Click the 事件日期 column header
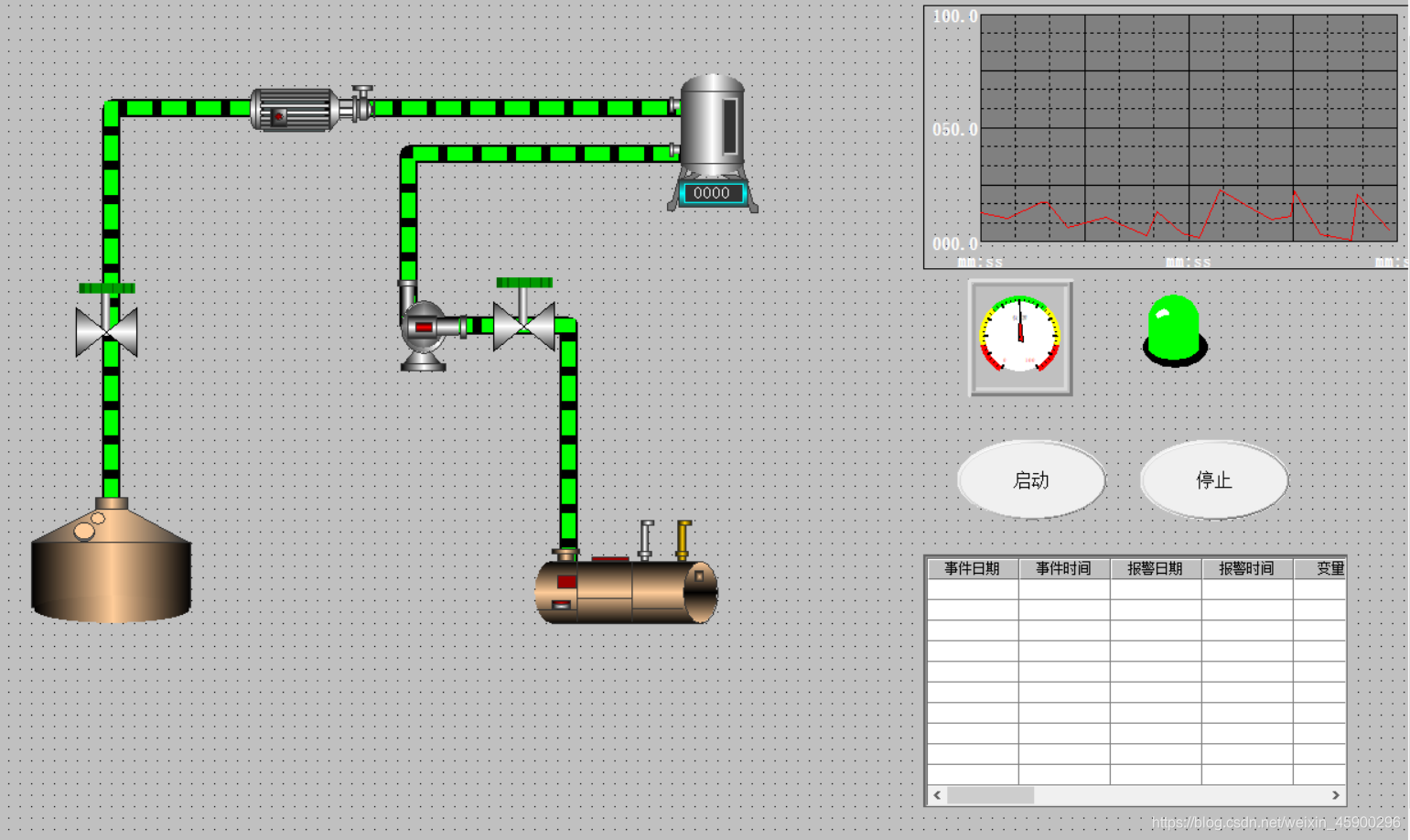Image resolution: width=1410 pixels, height=840 pixels. 973,568
